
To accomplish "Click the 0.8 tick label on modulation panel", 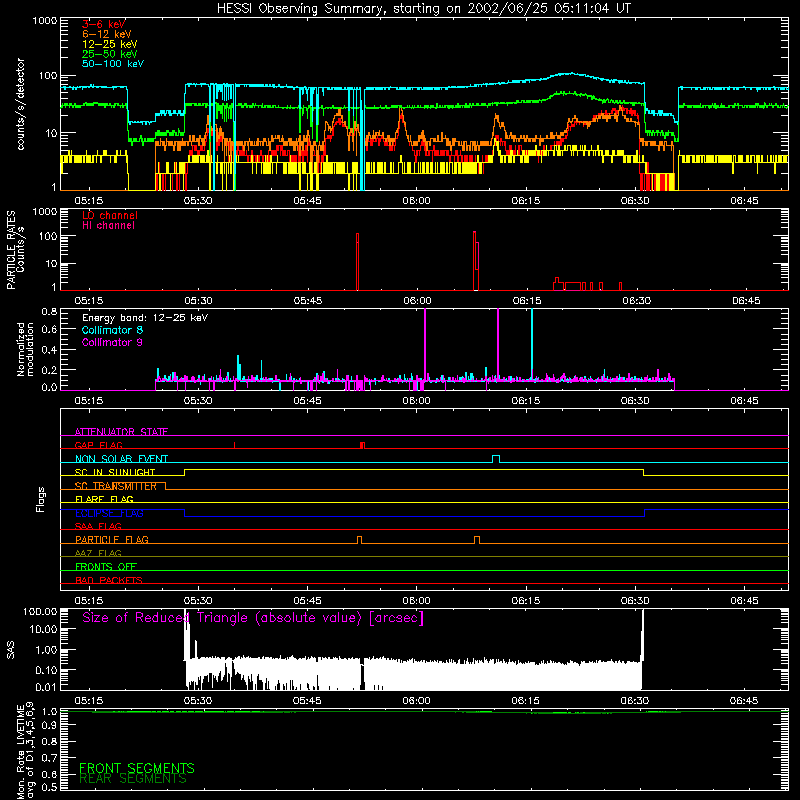I will 49,311.
